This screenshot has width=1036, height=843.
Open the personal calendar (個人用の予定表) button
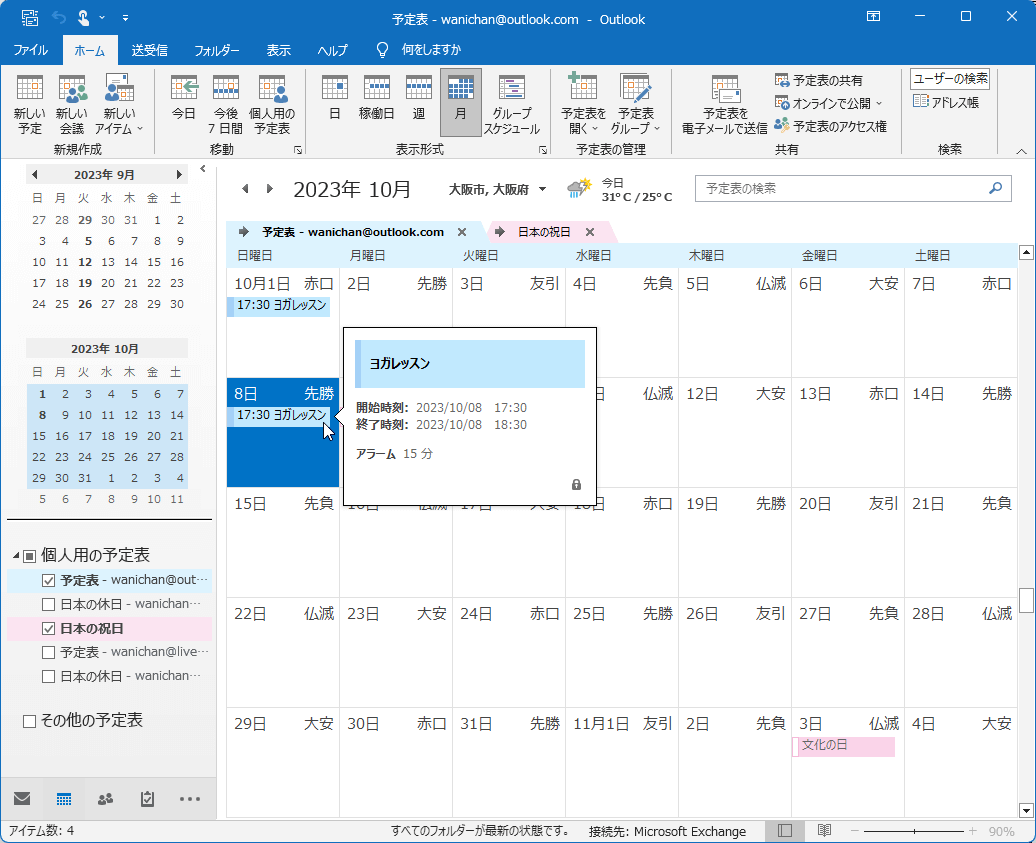coord(272,104)
